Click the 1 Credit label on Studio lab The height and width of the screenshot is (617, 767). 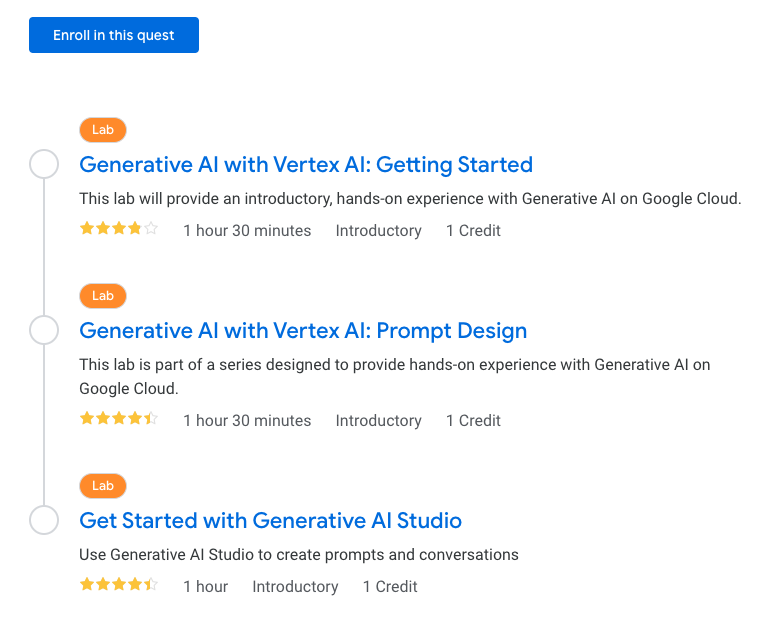tap(390, 587)
